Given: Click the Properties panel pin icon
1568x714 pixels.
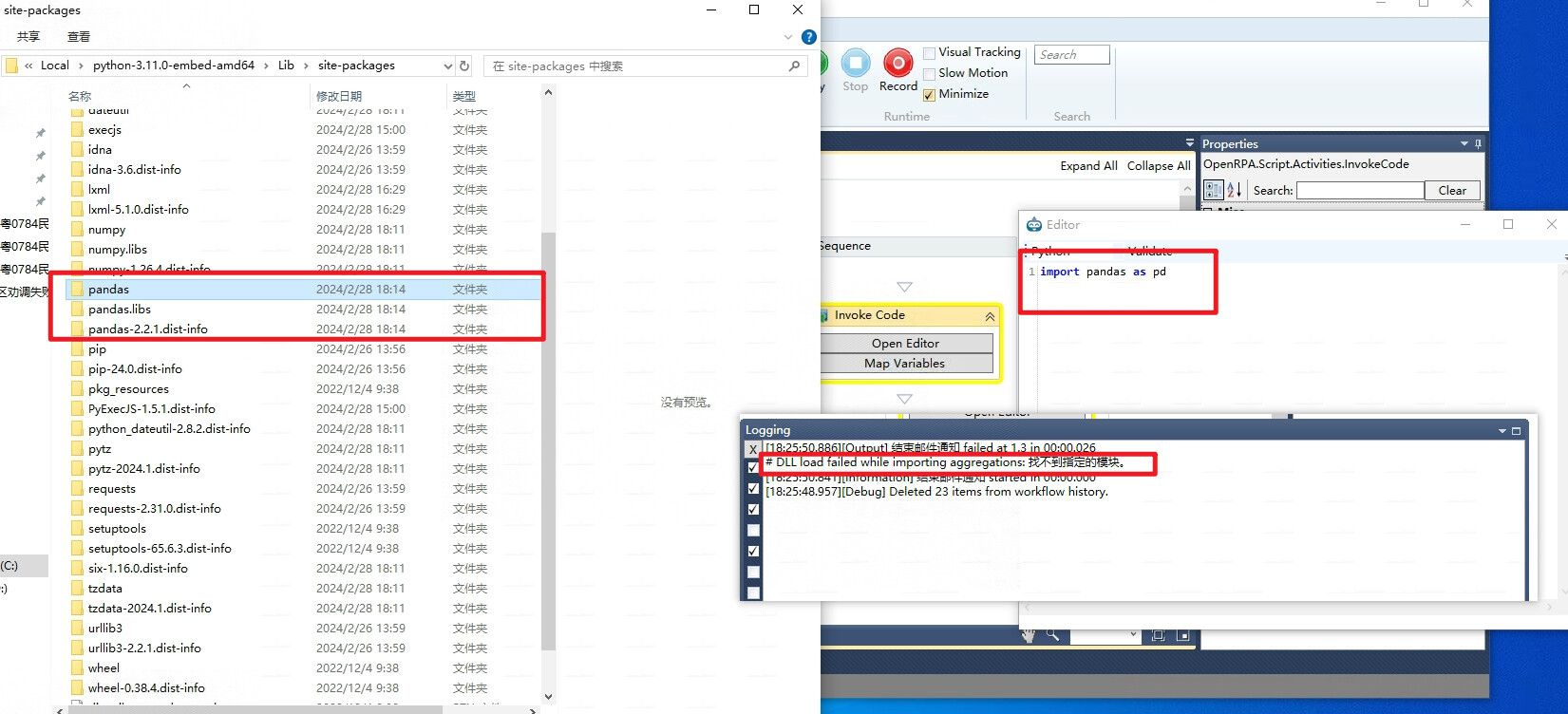Looking at the screenshot, I should 1478,143.
